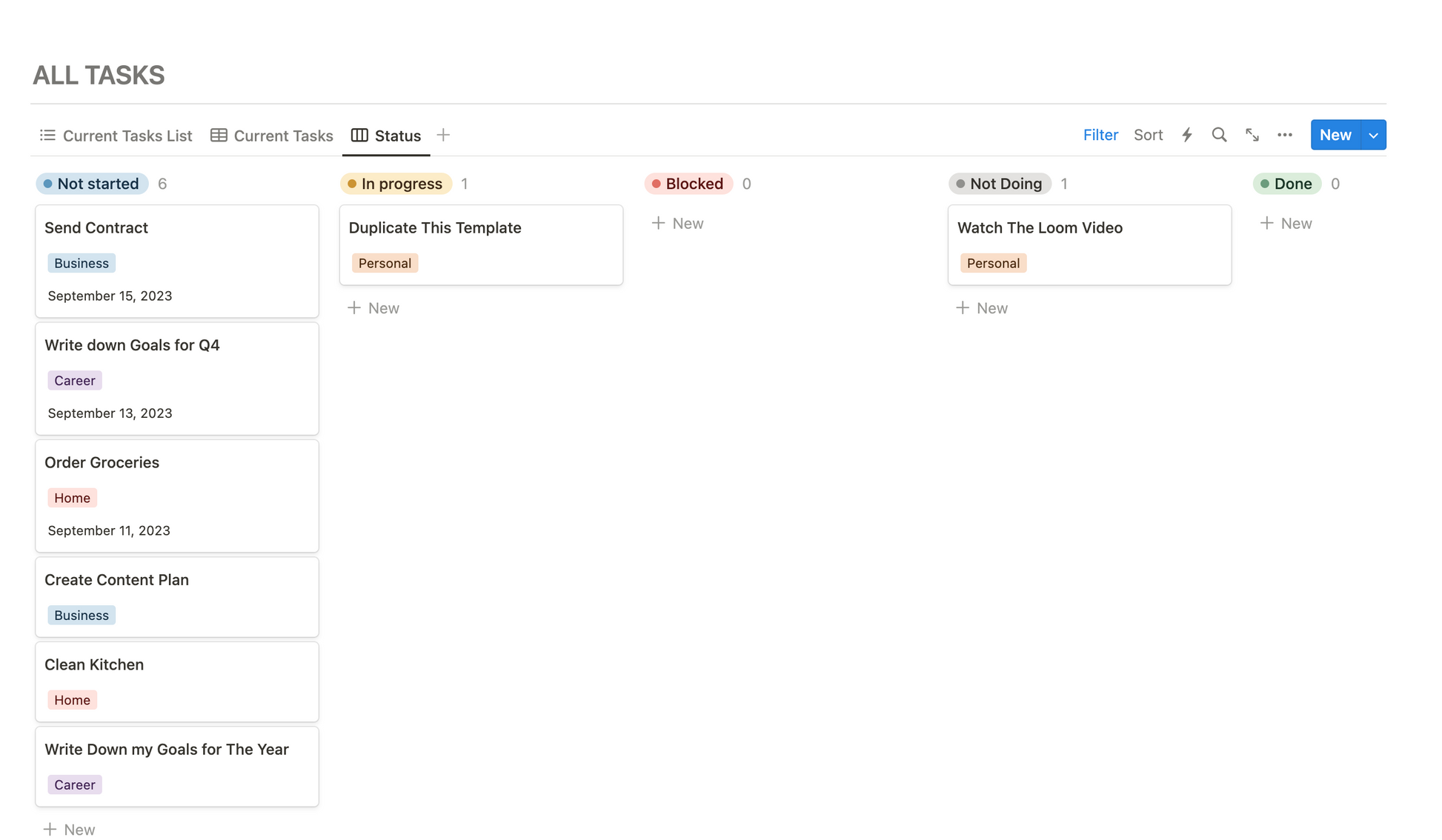Add new card under In progress column
1442x840 pixels.
(373, 307)
